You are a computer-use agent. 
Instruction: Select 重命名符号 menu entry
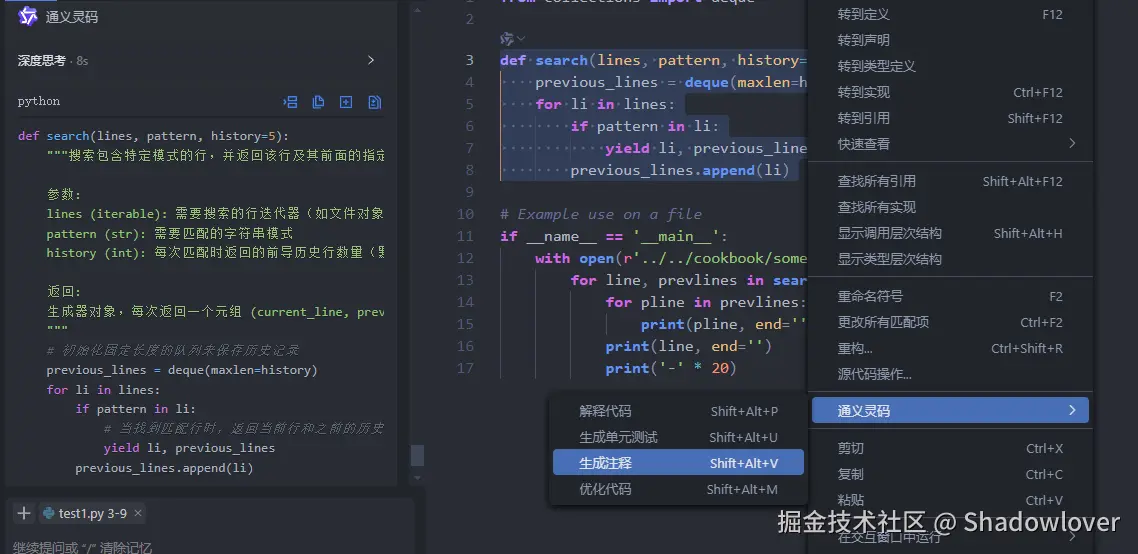coord(949,296)
